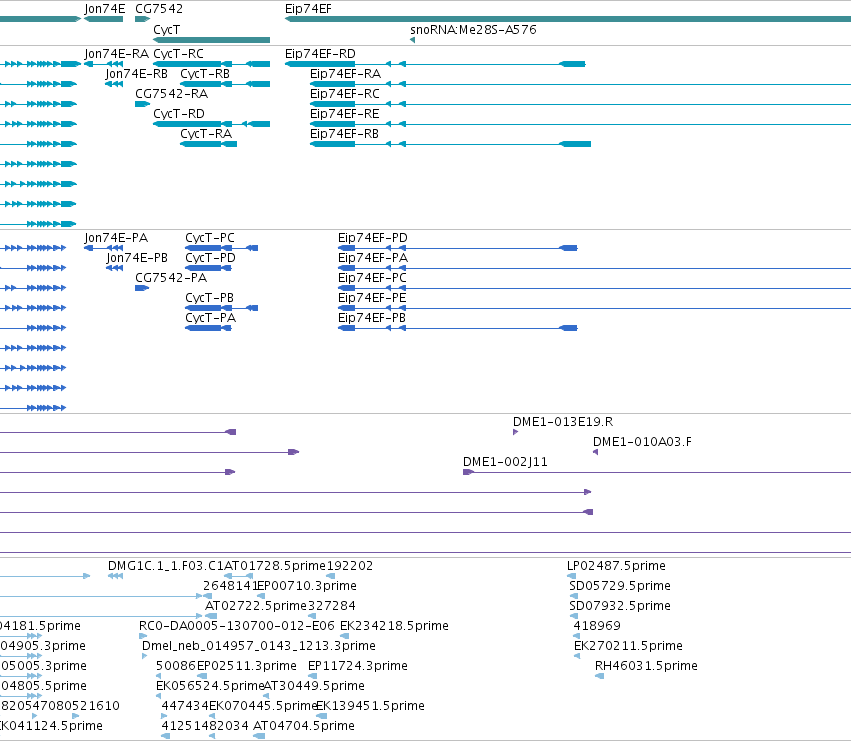Image resolution: width=851 pixels, height=741 pixels.
Task: Open transcript Jon74E-RA
Action: [117, 54]
